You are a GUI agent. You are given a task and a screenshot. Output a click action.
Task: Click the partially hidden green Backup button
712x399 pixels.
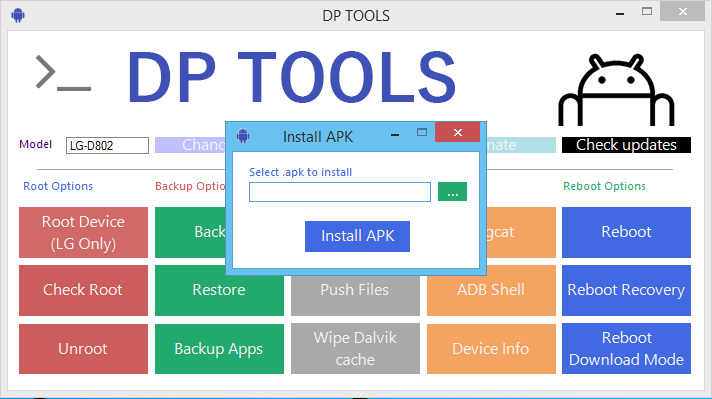(190, 232)
